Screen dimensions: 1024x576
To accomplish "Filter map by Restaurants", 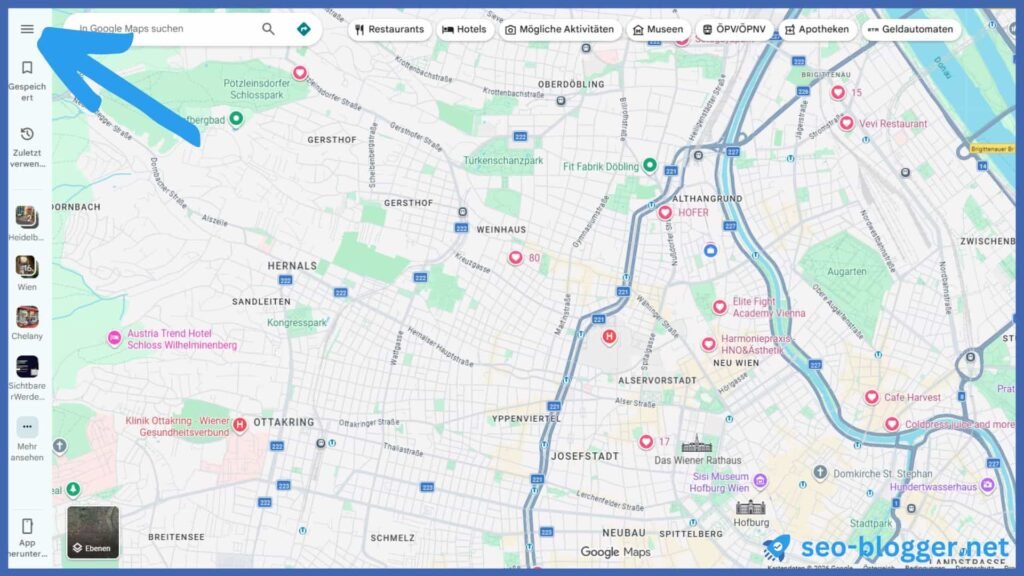I will point(390,29).
